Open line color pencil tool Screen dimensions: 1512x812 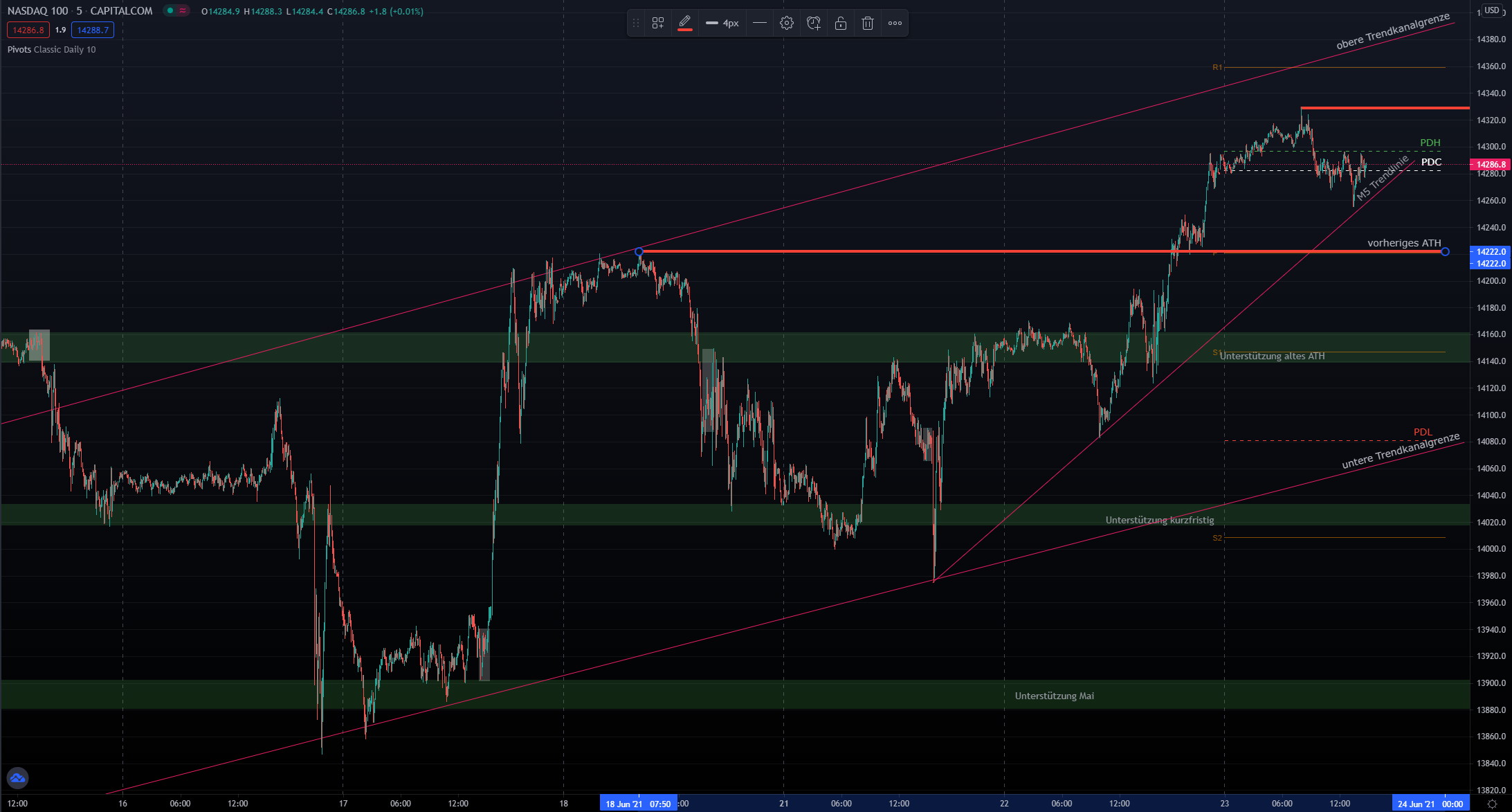(x=685, y=23)
